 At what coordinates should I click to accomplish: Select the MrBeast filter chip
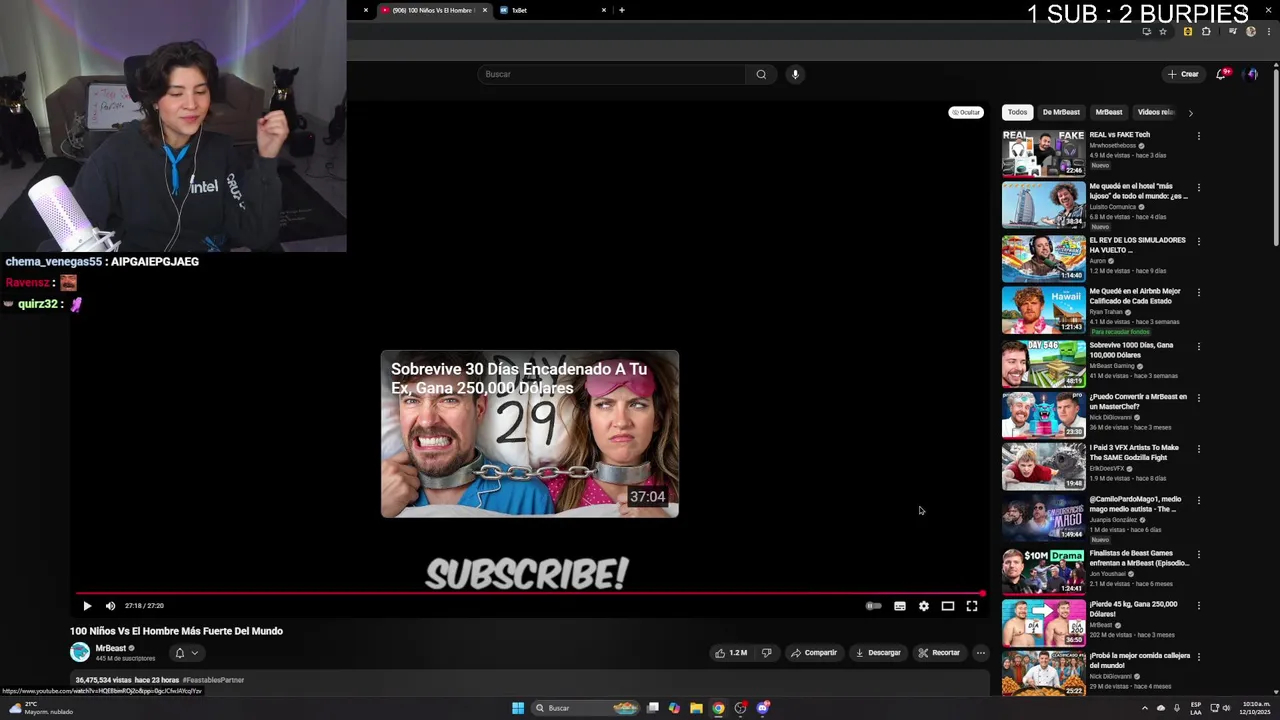click(1109, 112)
